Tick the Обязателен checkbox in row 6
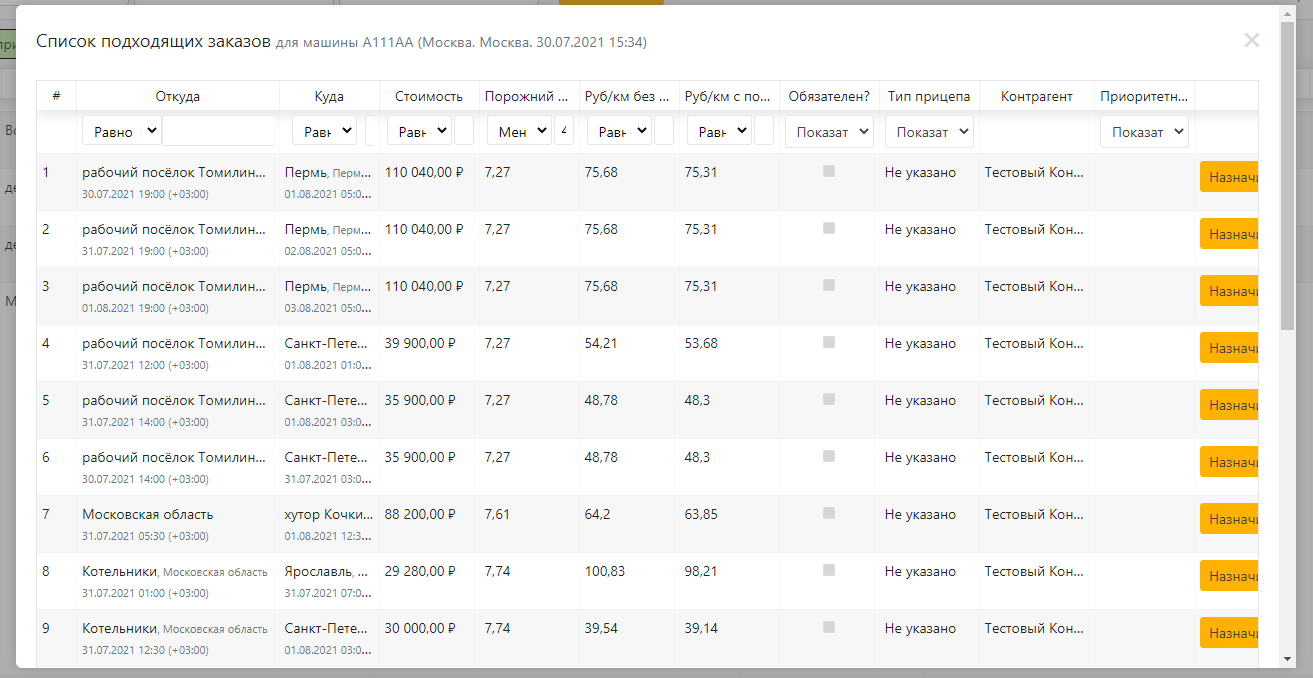 tap(829, 456)
